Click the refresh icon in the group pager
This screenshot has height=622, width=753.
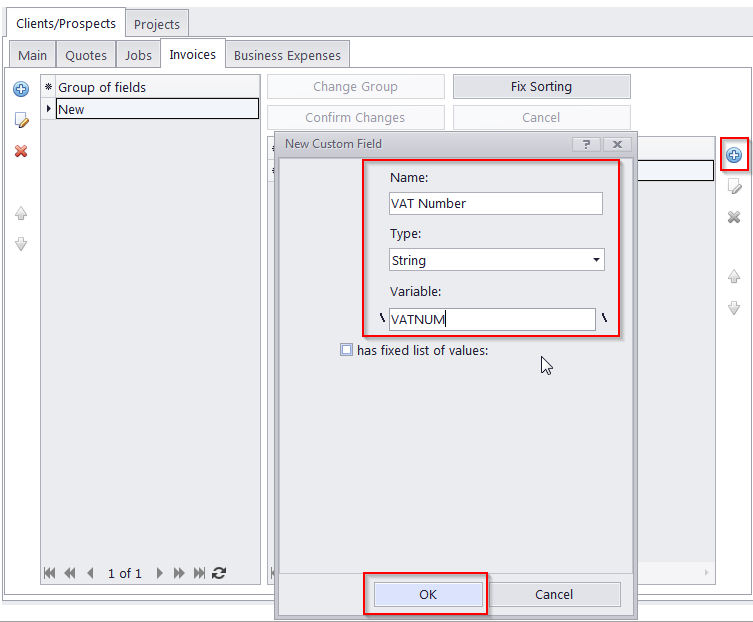(x=219, y=573)
